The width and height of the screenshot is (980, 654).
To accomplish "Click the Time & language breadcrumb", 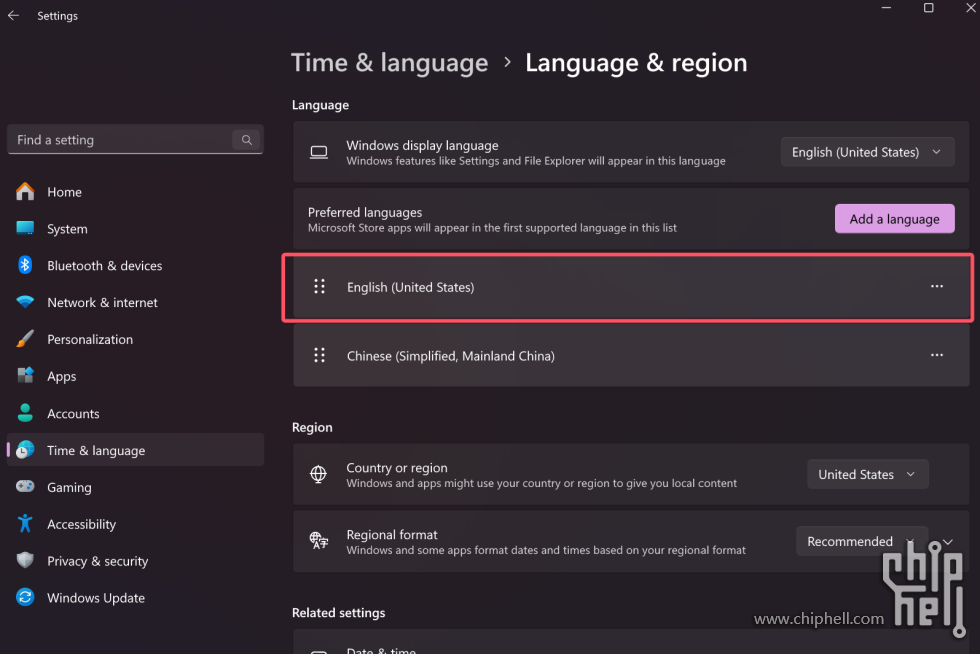I will pyautogui.click(x=389, y=63).
